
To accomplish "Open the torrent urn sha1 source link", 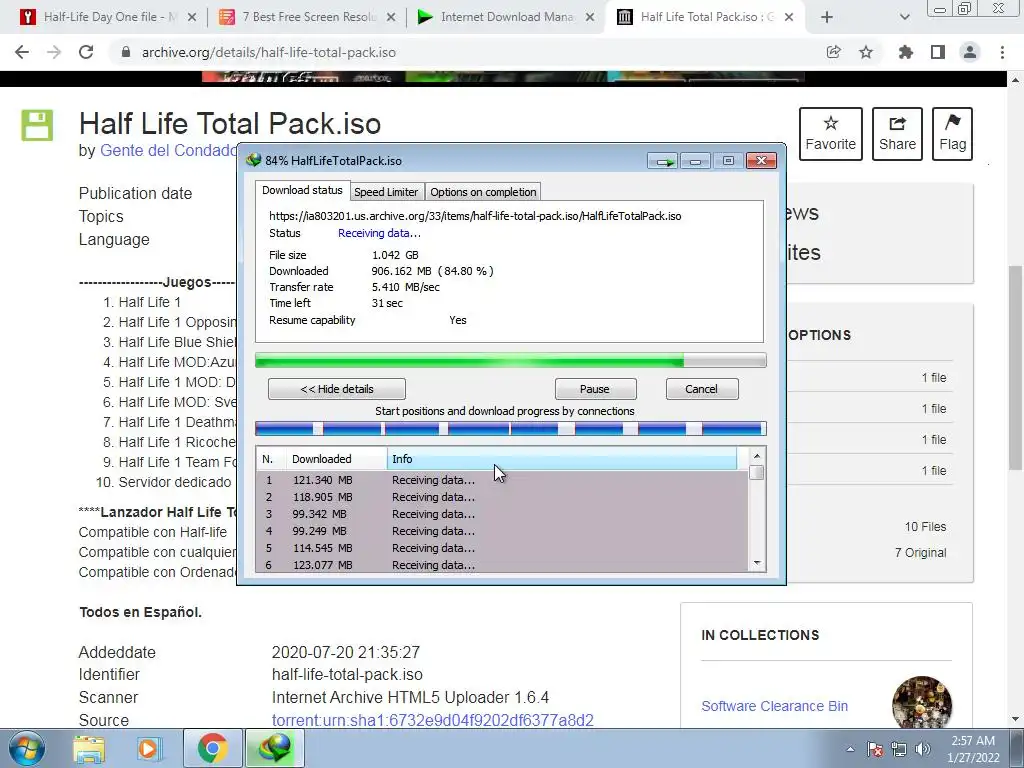I will coord(432,720).
